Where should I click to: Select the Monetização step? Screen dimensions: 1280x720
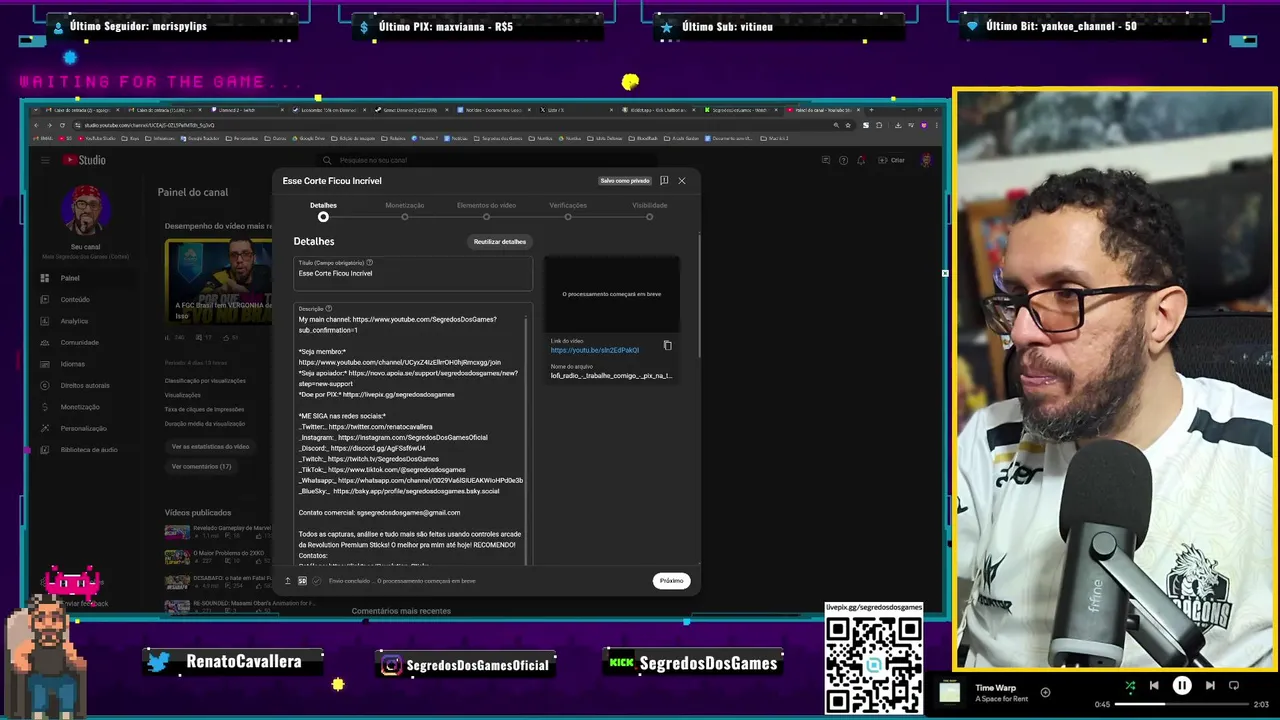point(405,210)
